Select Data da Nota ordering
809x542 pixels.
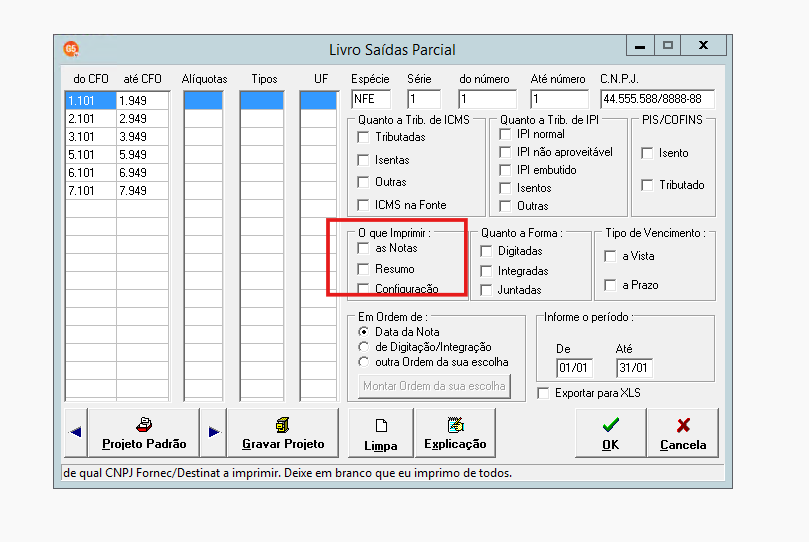pyautogui.click(x=364, y=332)
